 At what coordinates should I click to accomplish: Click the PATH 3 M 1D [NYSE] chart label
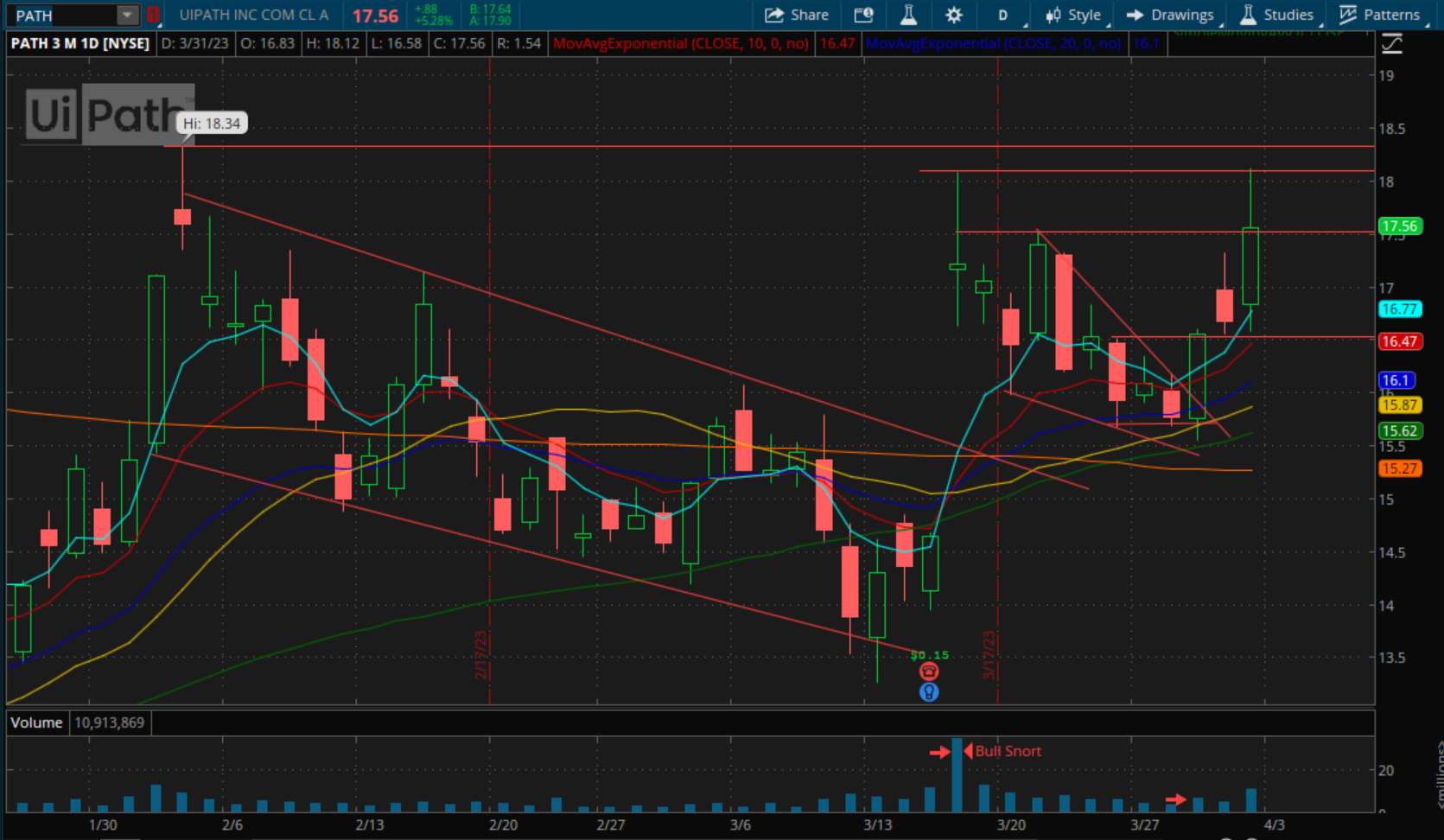tap(80, 43)
